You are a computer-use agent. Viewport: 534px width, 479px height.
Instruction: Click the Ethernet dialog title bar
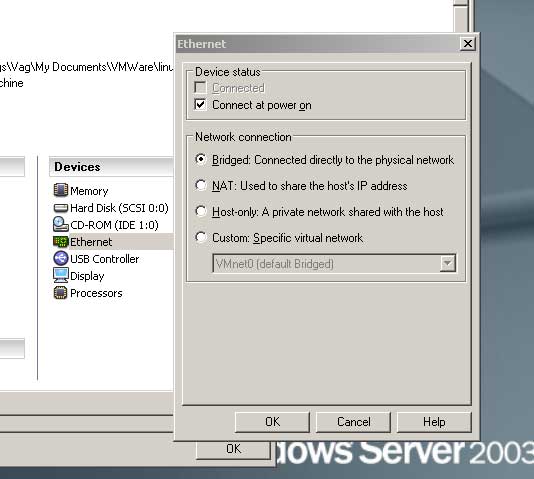pos(317,44)
